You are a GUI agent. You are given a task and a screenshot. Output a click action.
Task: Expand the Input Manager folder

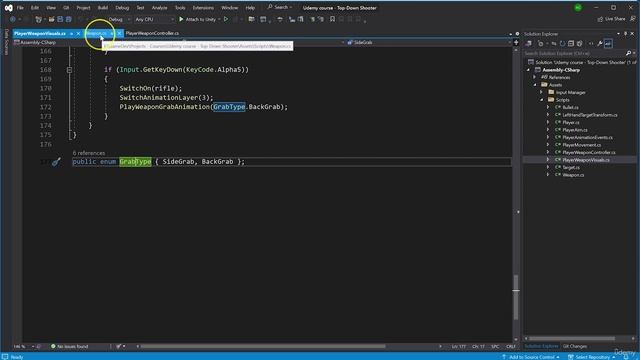tap(542, 92)
